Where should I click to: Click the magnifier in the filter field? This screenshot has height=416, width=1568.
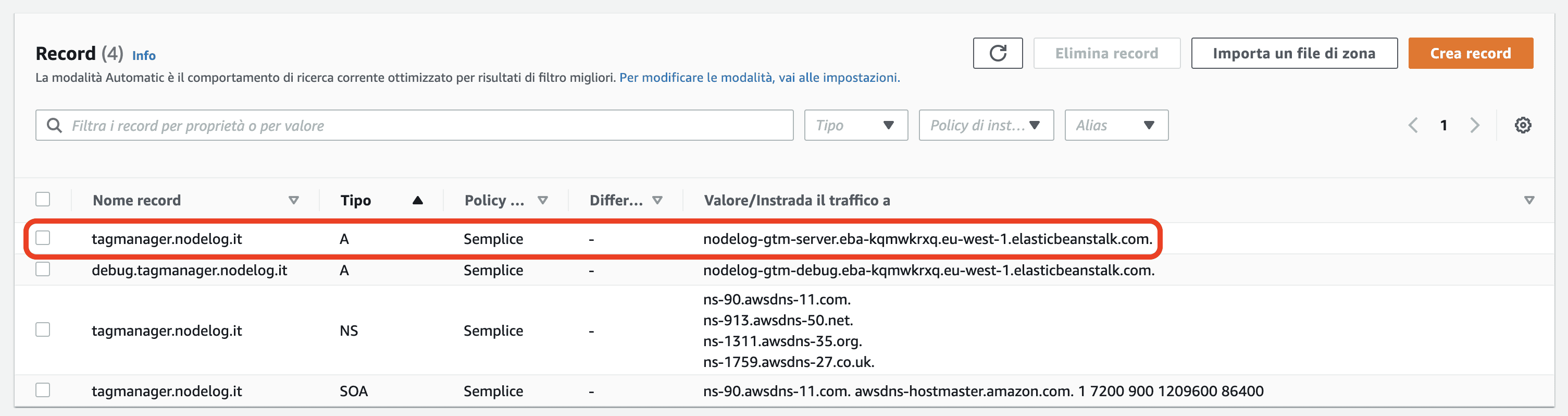click(55, 125)
